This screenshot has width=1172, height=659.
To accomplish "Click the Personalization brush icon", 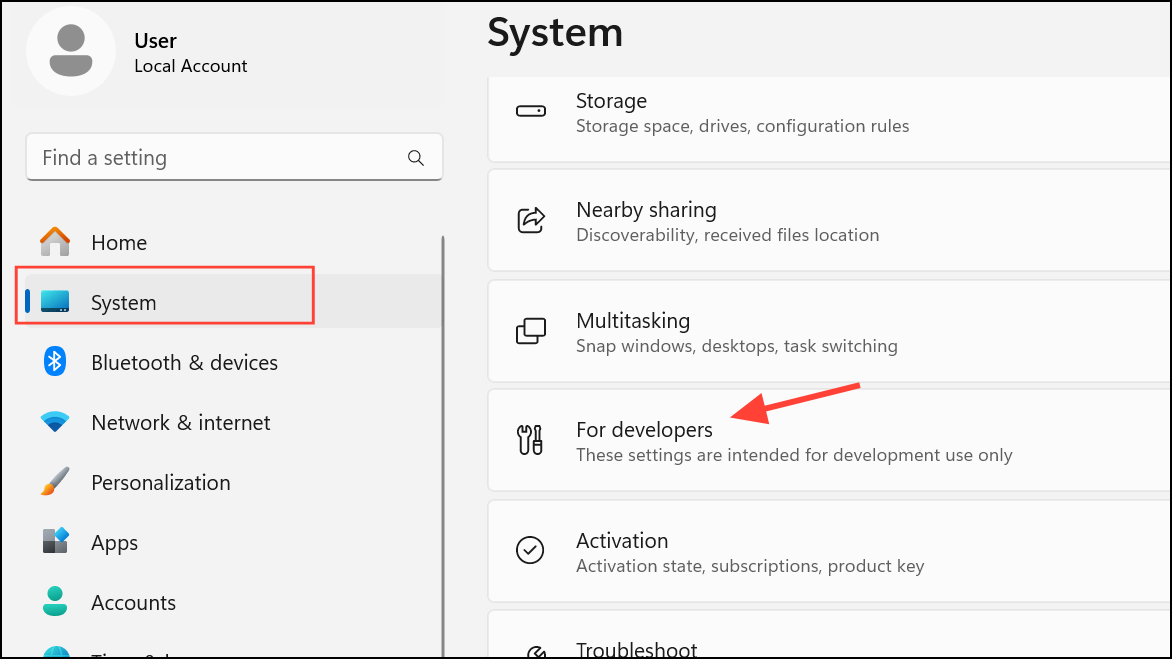I will (54, 482).
